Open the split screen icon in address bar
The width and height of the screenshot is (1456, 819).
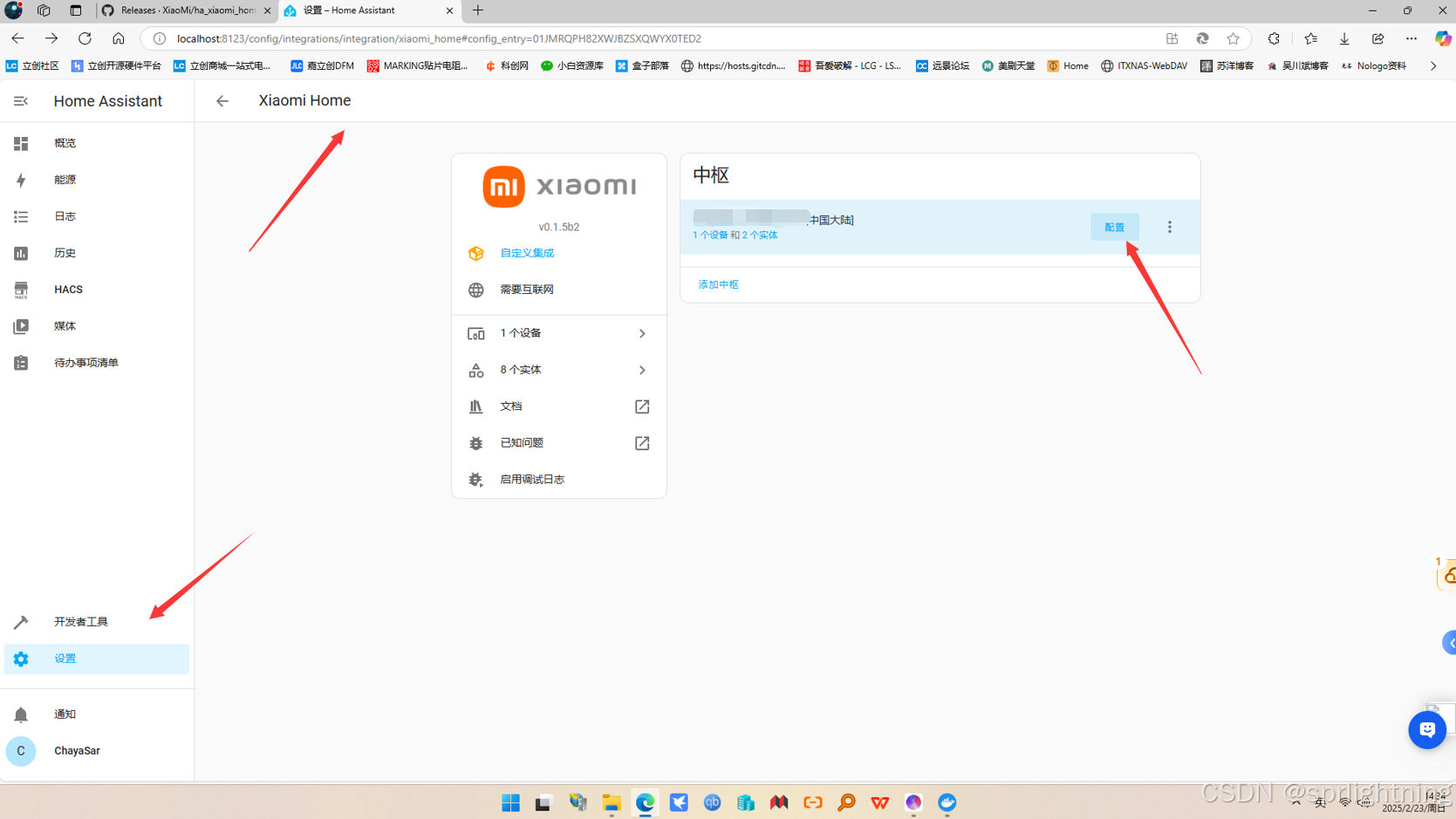[x=1172, y=38]
